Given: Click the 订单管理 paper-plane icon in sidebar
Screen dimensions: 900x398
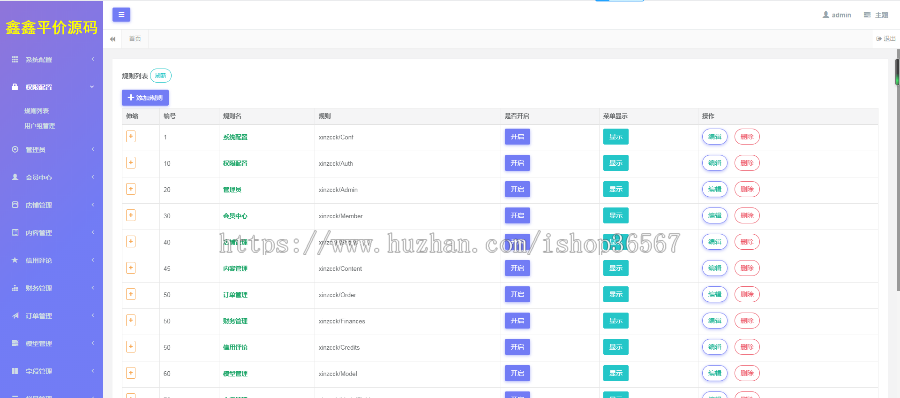Looking at the screenshot, I should [15, 316].
